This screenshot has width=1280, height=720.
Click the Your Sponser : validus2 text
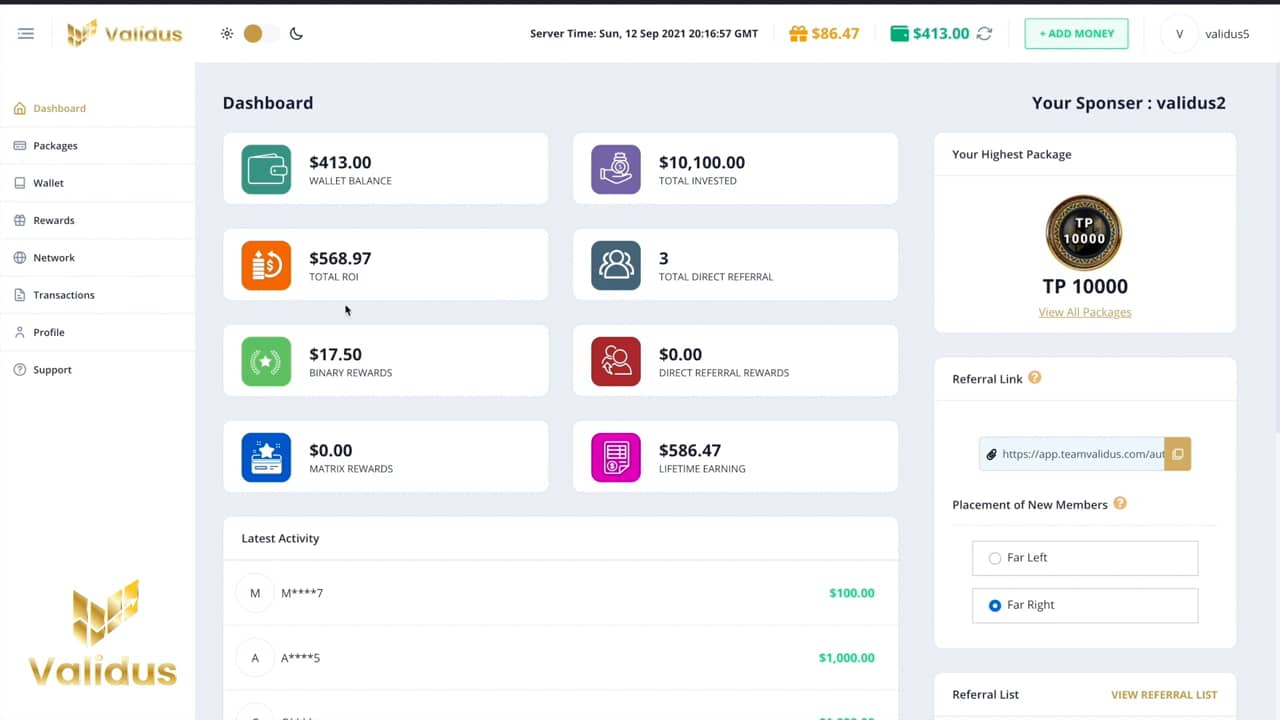(1129, 103)
